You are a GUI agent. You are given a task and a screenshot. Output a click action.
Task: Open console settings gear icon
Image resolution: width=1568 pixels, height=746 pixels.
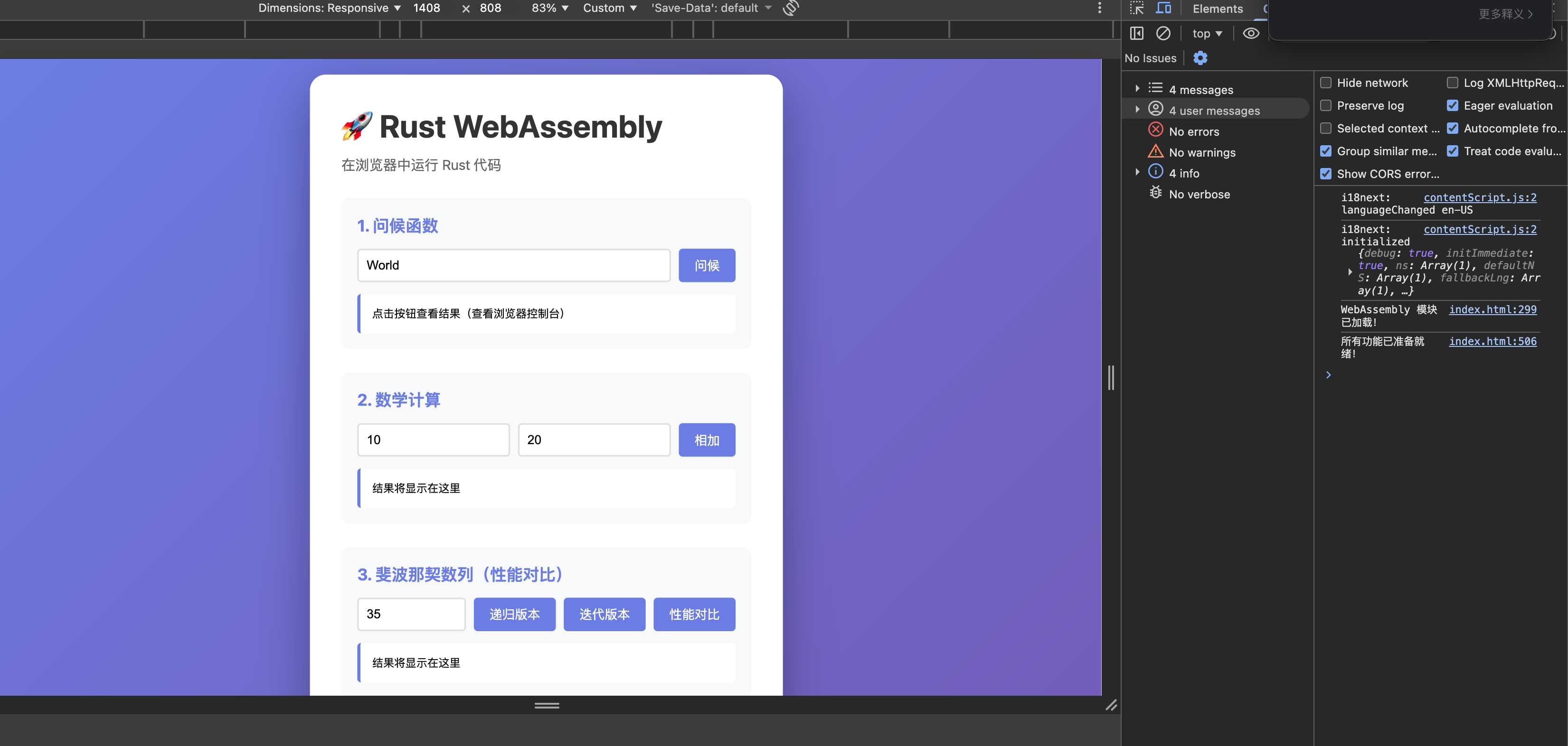[x=1200, y=58]
